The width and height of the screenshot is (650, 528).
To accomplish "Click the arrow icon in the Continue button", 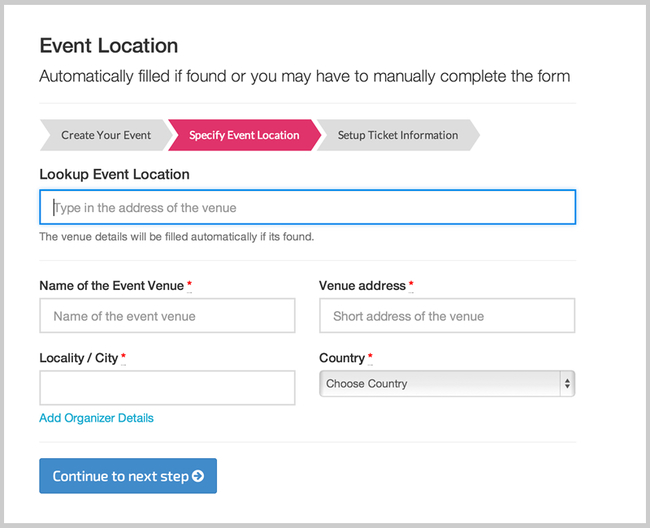I will pyautogui.click(x=198, y=477).
